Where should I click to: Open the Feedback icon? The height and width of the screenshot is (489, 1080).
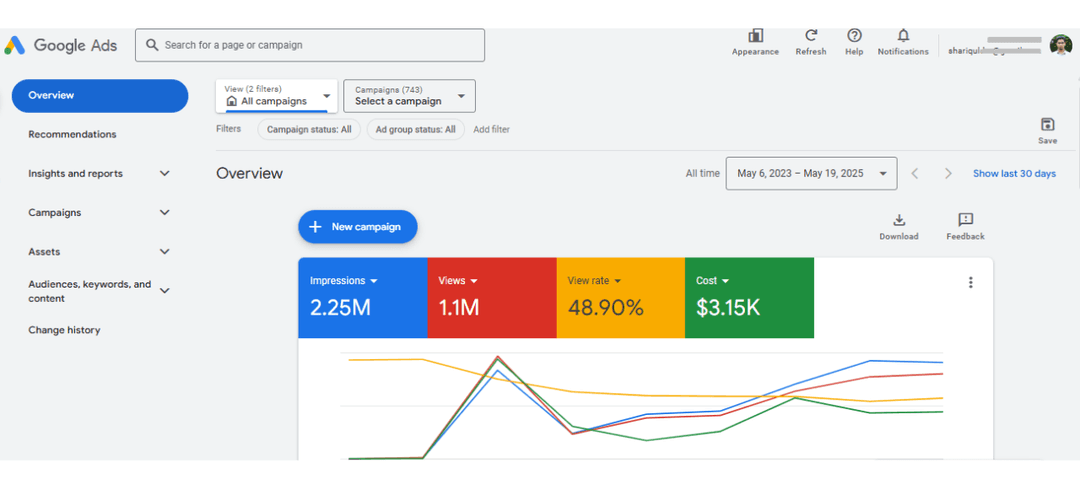click(x=965, y=221)
